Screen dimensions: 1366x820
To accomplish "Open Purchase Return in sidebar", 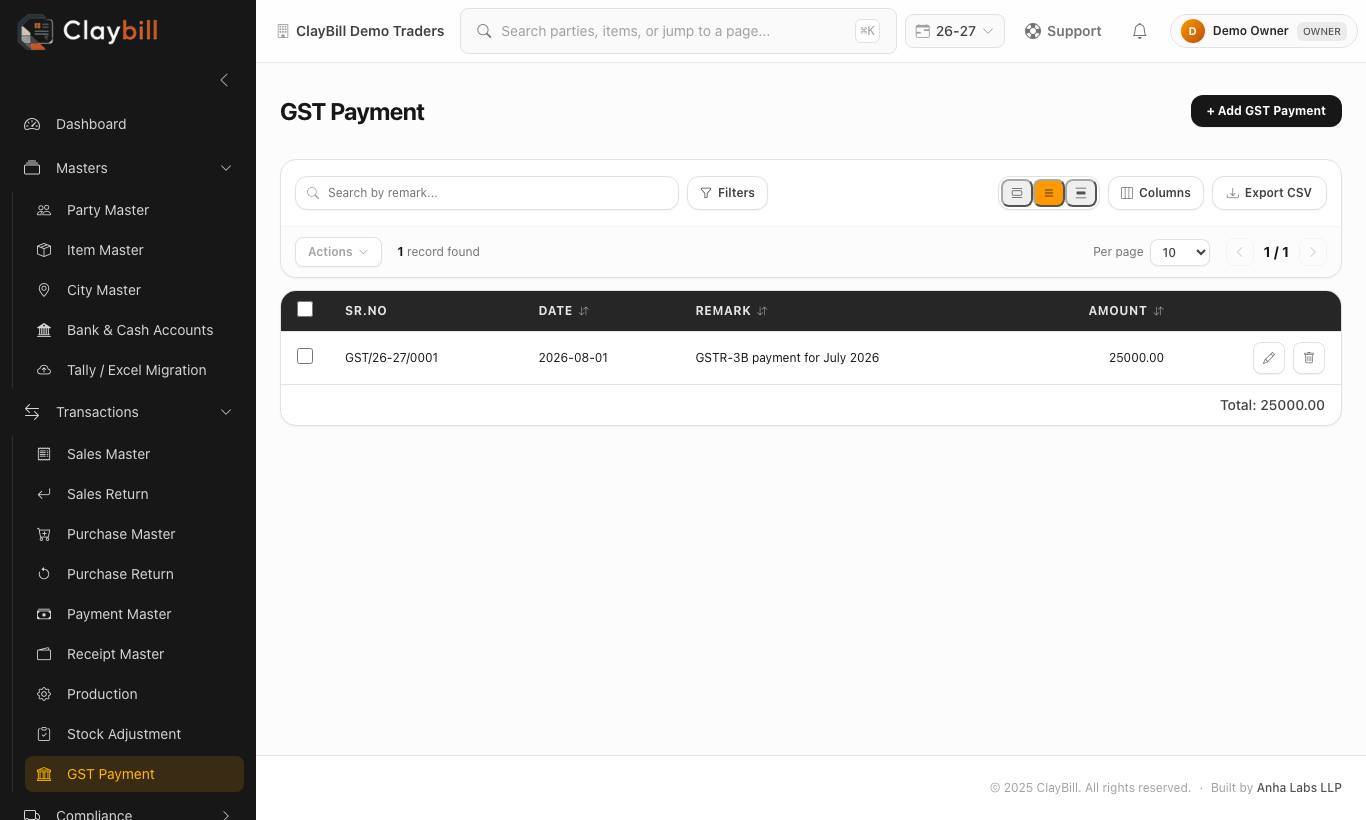I will click(134, 574).
